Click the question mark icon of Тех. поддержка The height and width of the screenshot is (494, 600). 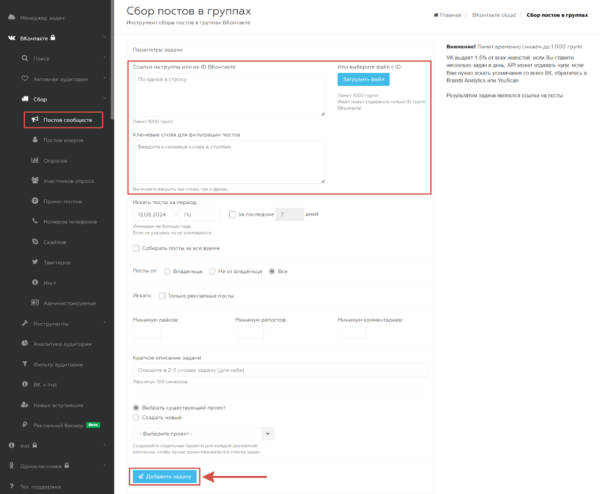[11, 486]
